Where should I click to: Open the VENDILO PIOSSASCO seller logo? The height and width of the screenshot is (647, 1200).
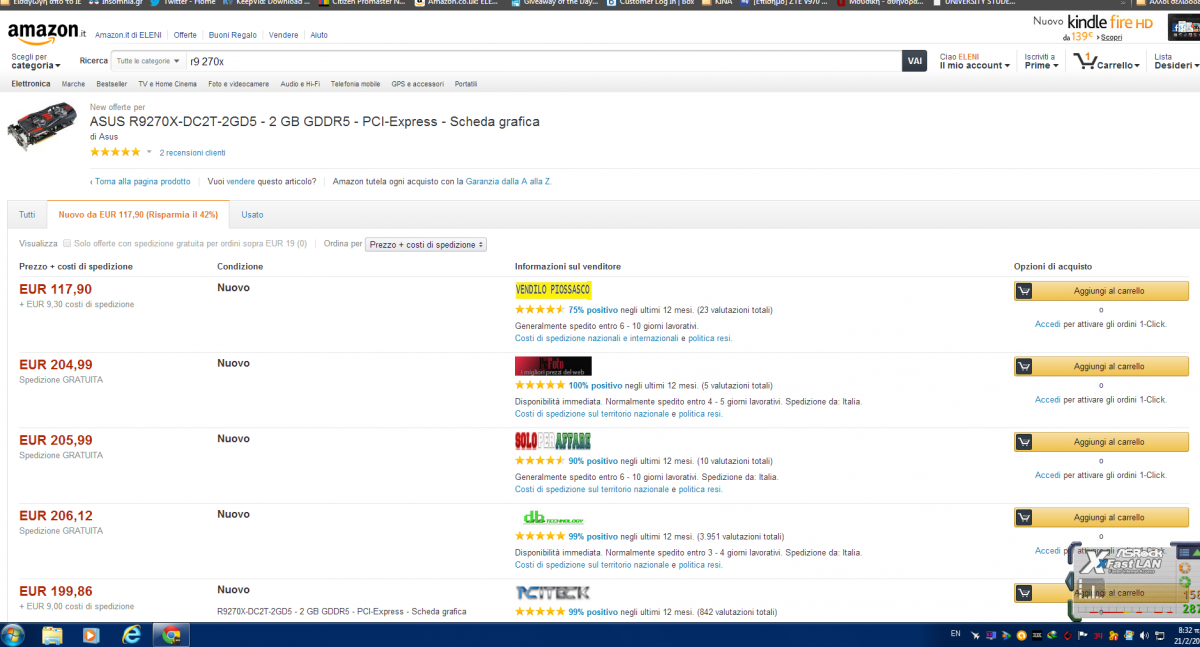(553, 290)
